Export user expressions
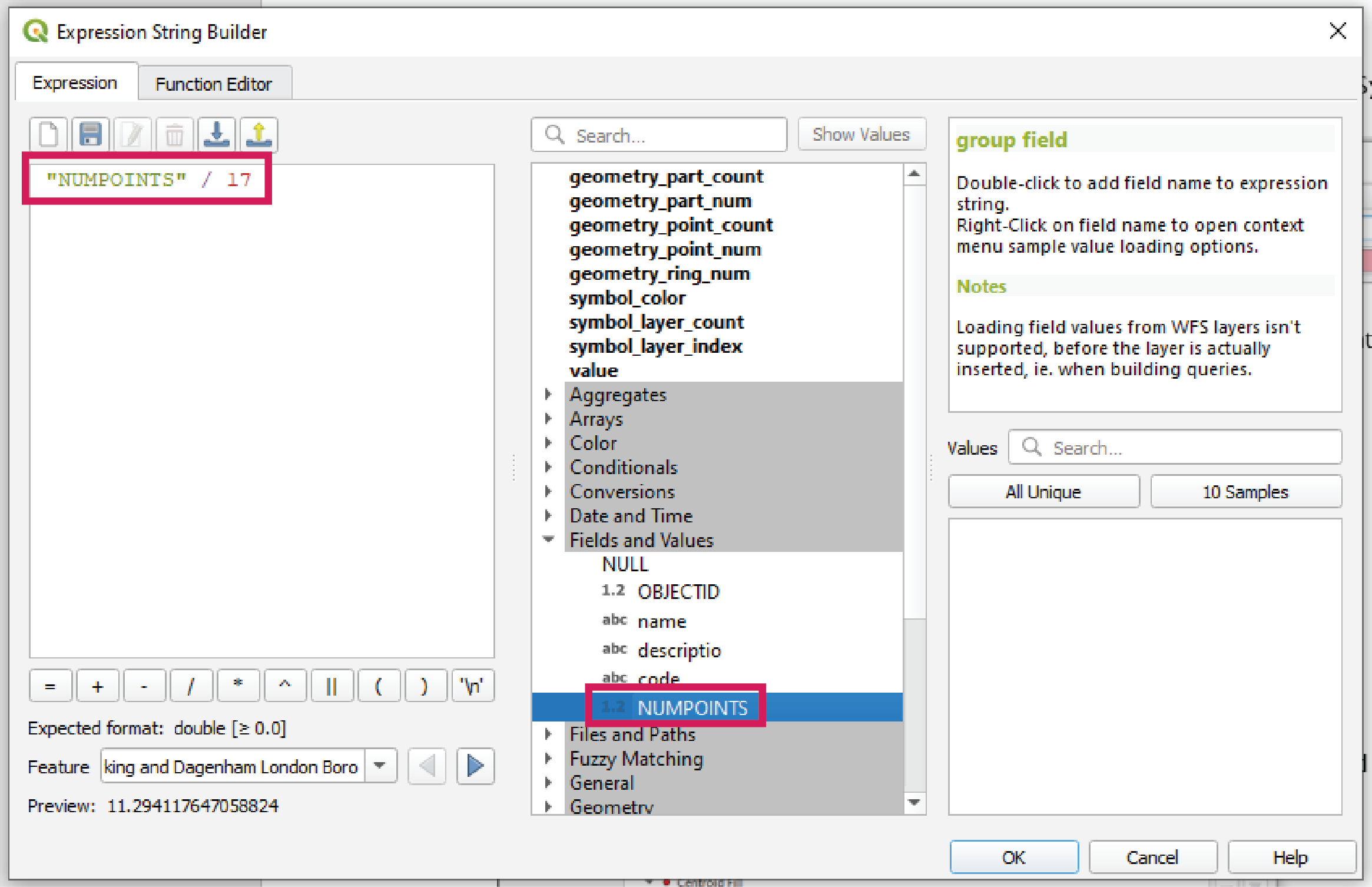Image resolution: width=1372 pixels, height=887 pixels. (258, 134)
